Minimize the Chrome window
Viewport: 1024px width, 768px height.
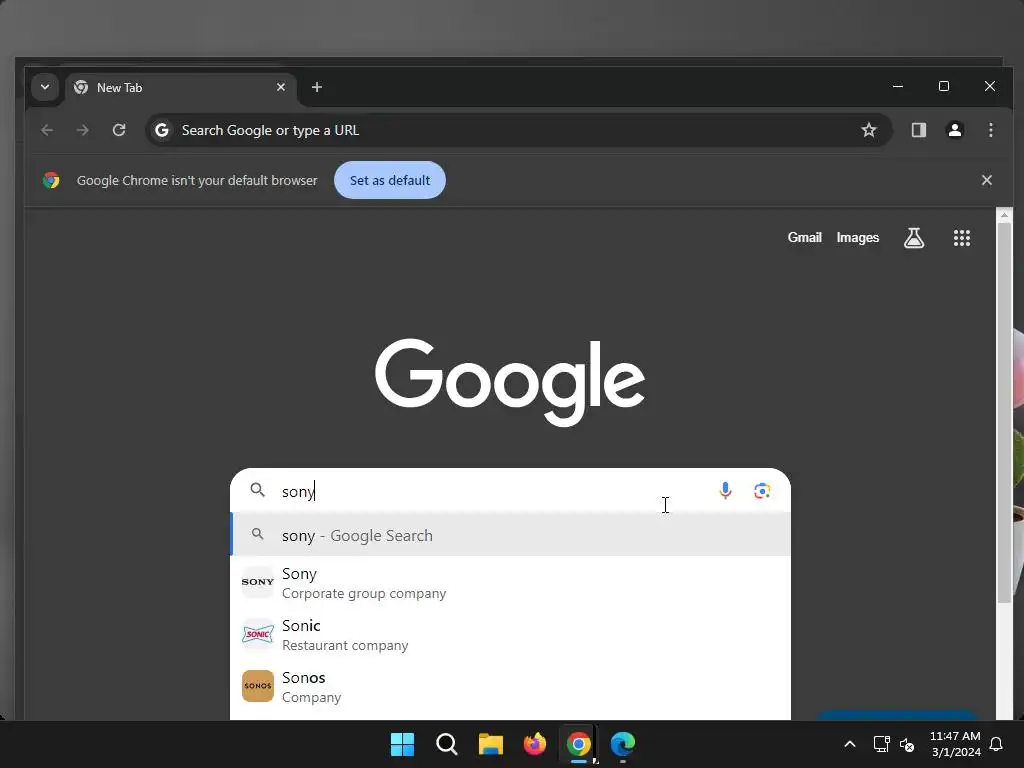pos(898,86)
